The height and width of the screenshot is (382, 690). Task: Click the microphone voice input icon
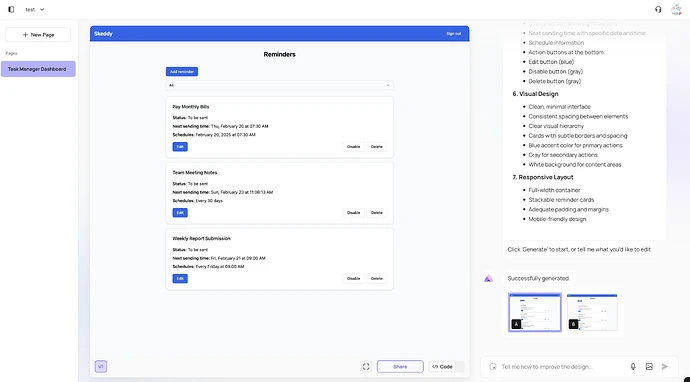click(633, 367)
